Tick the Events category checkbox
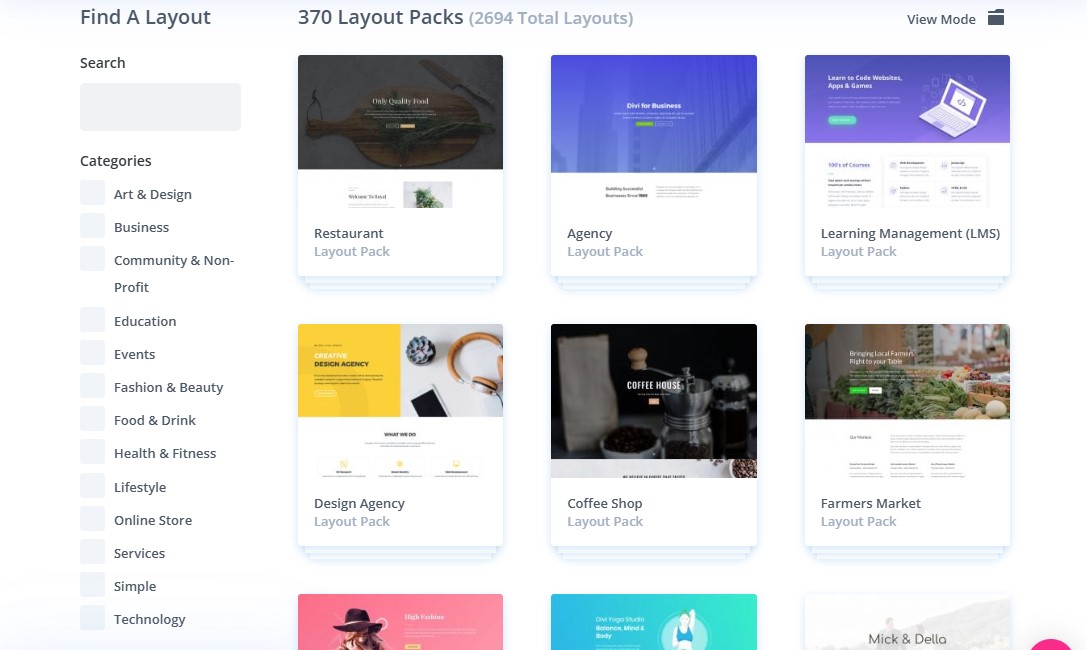 click(92, 353)
